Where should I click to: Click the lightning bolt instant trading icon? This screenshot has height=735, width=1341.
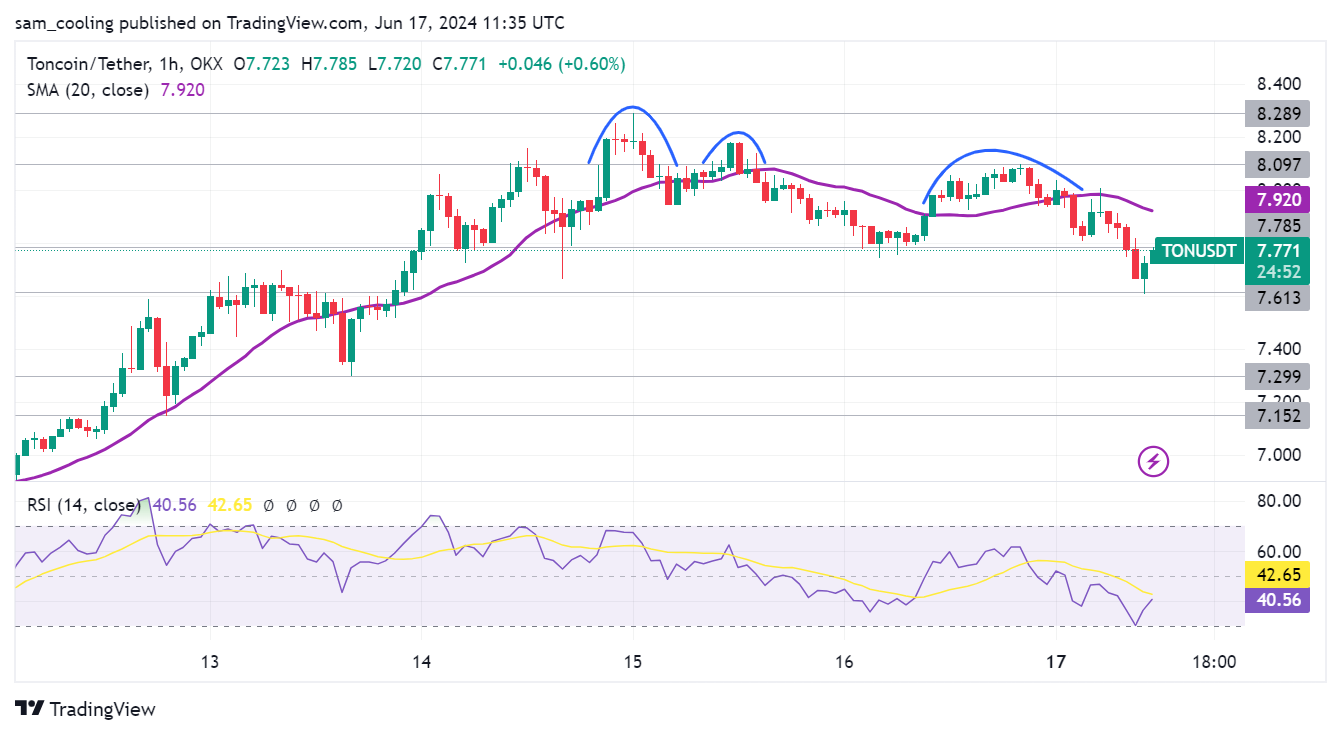pyautogui.click(x=1152, y=462)
